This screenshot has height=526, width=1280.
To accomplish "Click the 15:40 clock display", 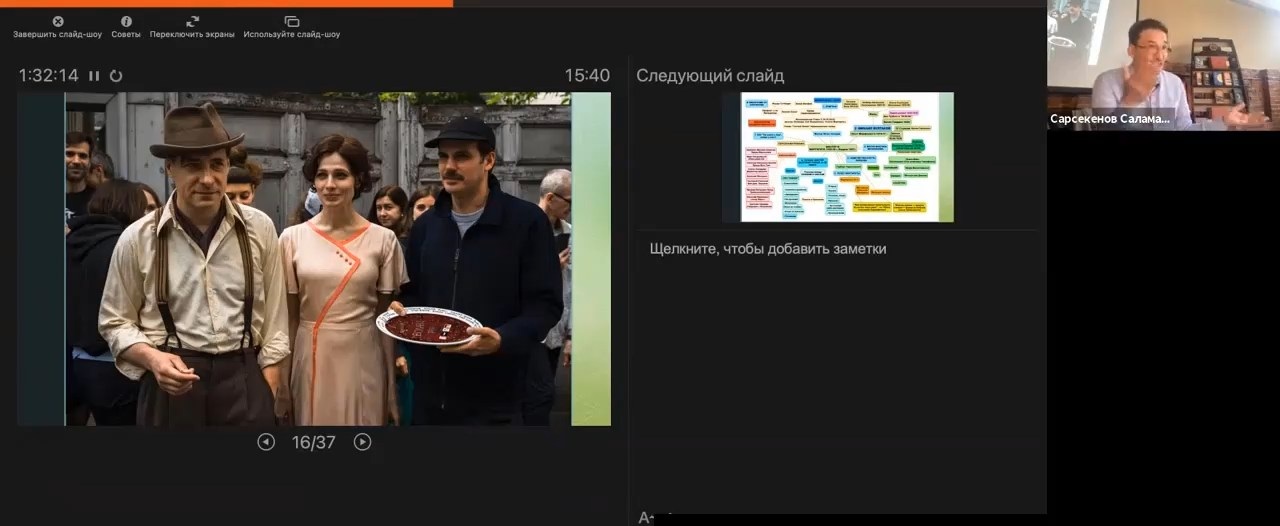I will point(586,76).
